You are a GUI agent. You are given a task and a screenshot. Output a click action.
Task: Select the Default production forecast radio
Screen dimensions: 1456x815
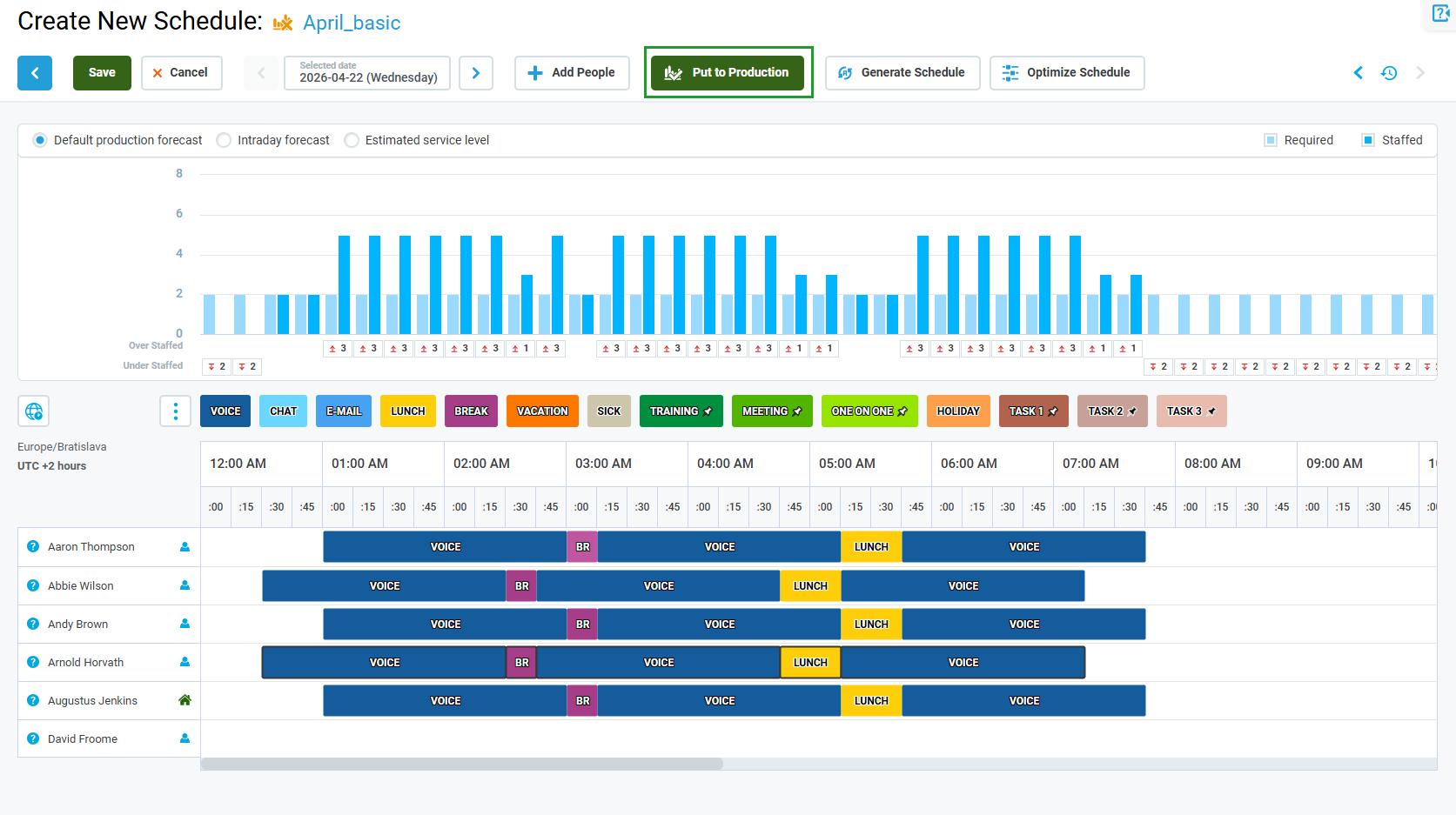pos(40,140)
